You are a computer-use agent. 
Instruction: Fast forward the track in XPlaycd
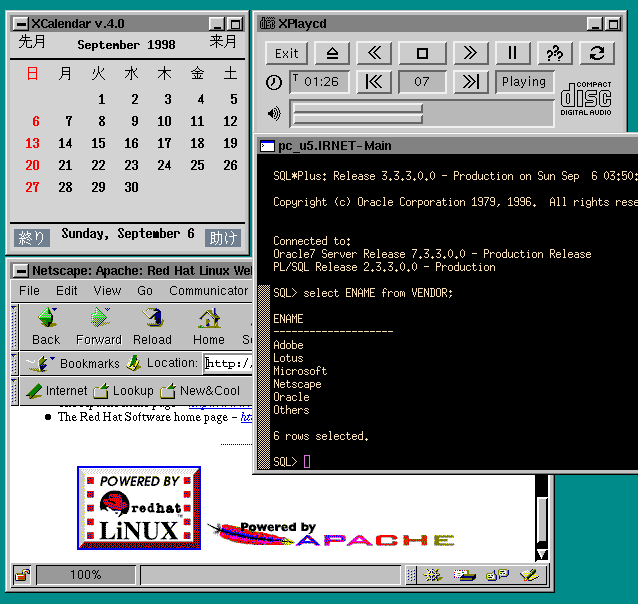[470, 53]
